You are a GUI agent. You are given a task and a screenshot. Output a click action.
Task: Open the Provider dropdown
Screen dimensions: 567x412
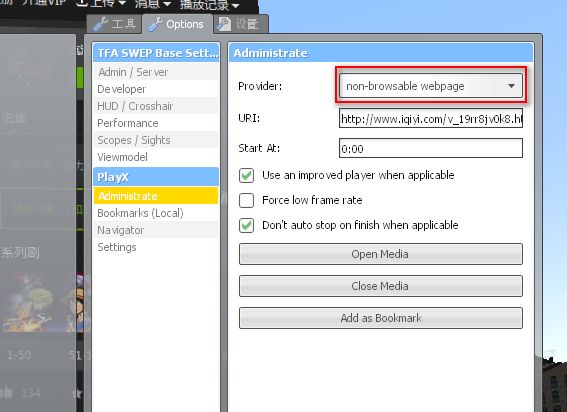pyautogui.click(x=431, y=86)
